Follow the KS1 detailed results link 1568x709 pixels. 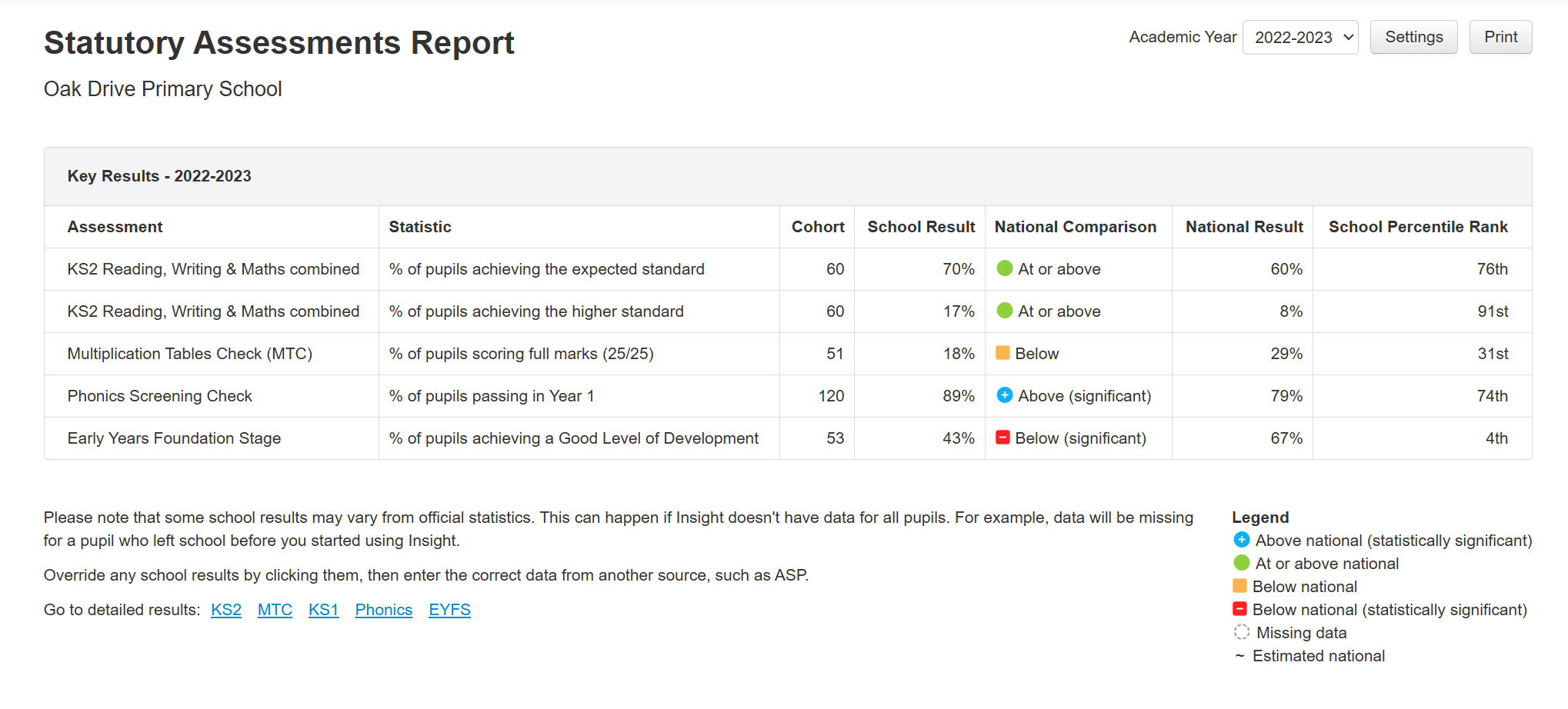(323, 610)
